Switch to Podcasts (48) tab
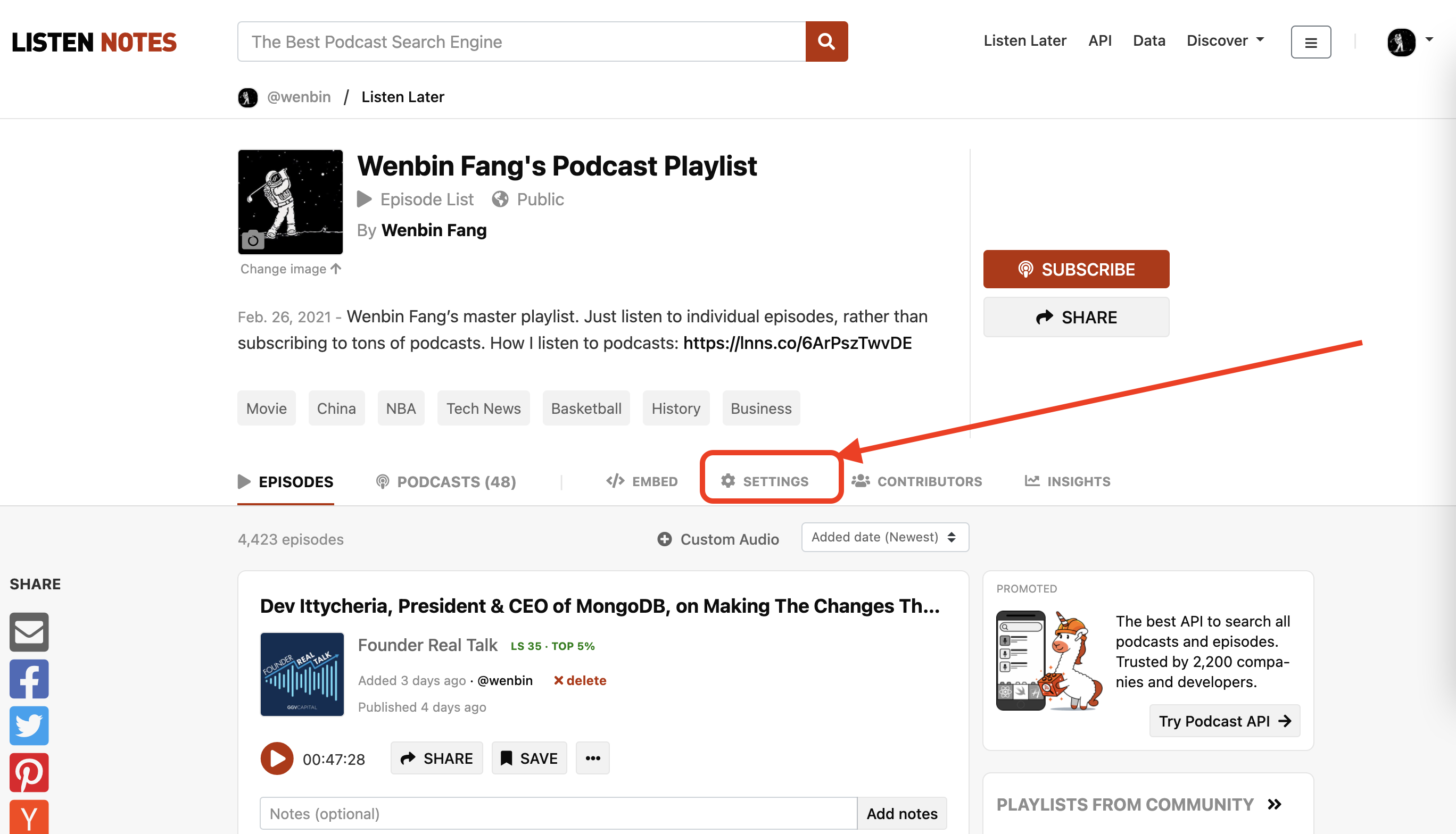The width and height of the screenshot is (1456, 834). 446,482
